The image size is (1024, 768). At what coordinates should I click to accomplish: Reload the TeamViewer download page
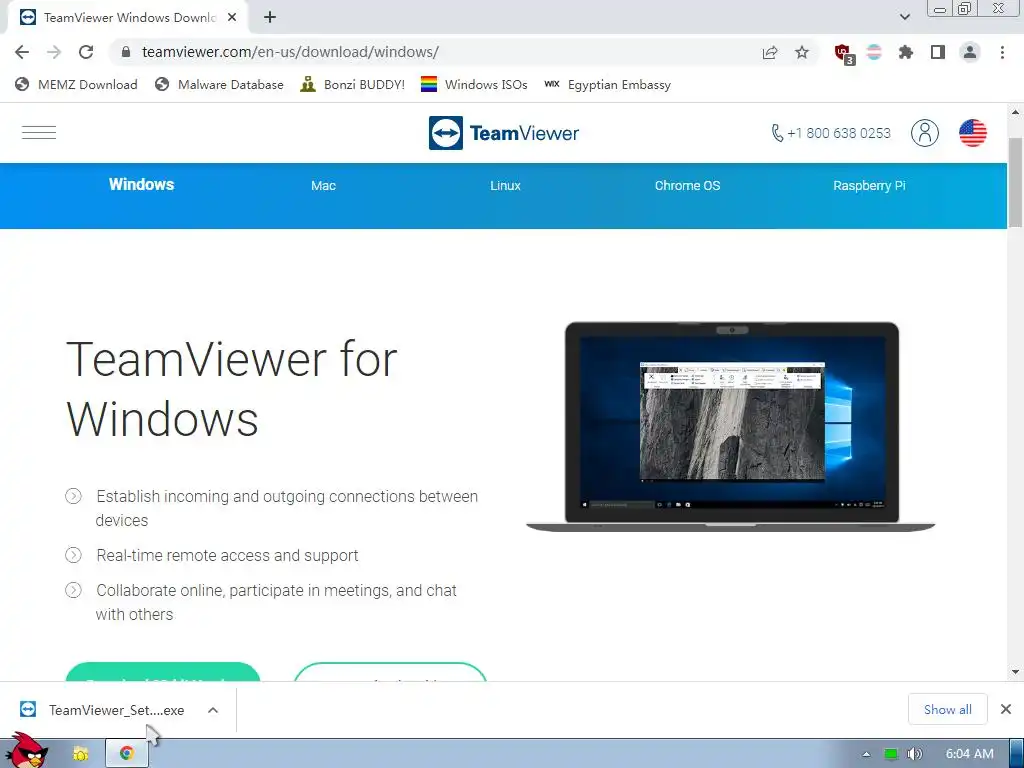(x=86, y=52)
